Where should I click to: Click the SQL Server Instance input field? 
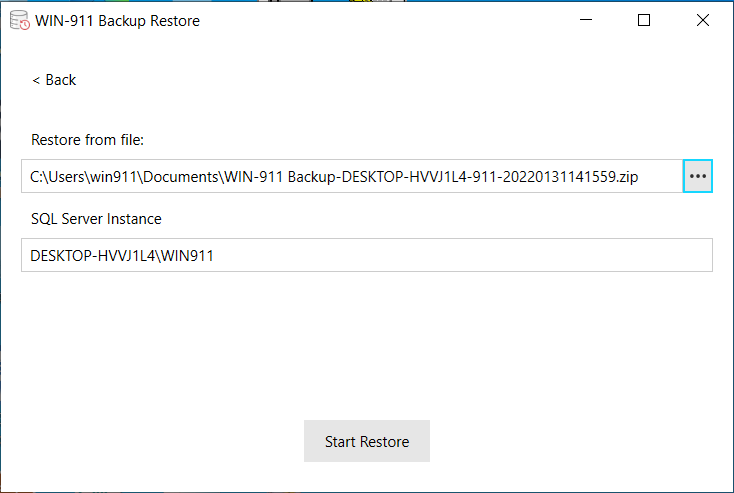click(x=367, y=255)
